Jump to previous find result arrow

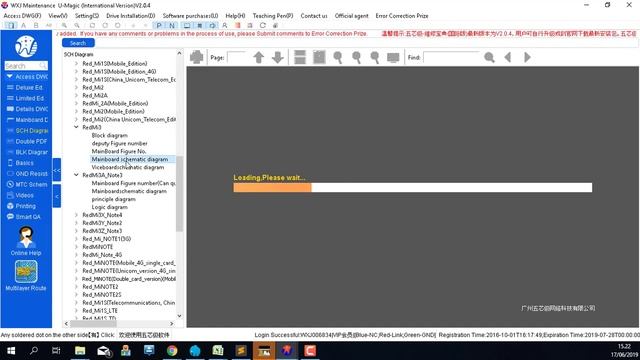coord(508,57)
